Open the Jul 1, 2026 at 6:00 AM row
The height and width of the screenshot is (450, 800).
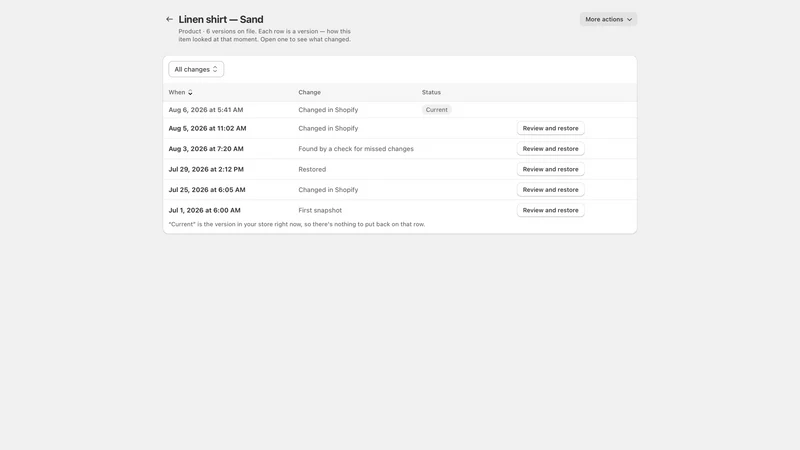pyautogui.click(x=400, y=210)
